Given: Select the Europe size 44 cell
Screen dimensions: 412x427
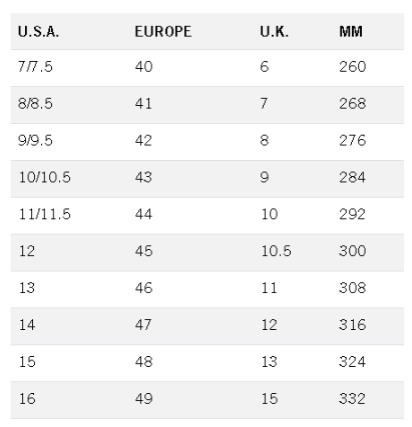Looking at the screenshot, I should tap(144, 214).
